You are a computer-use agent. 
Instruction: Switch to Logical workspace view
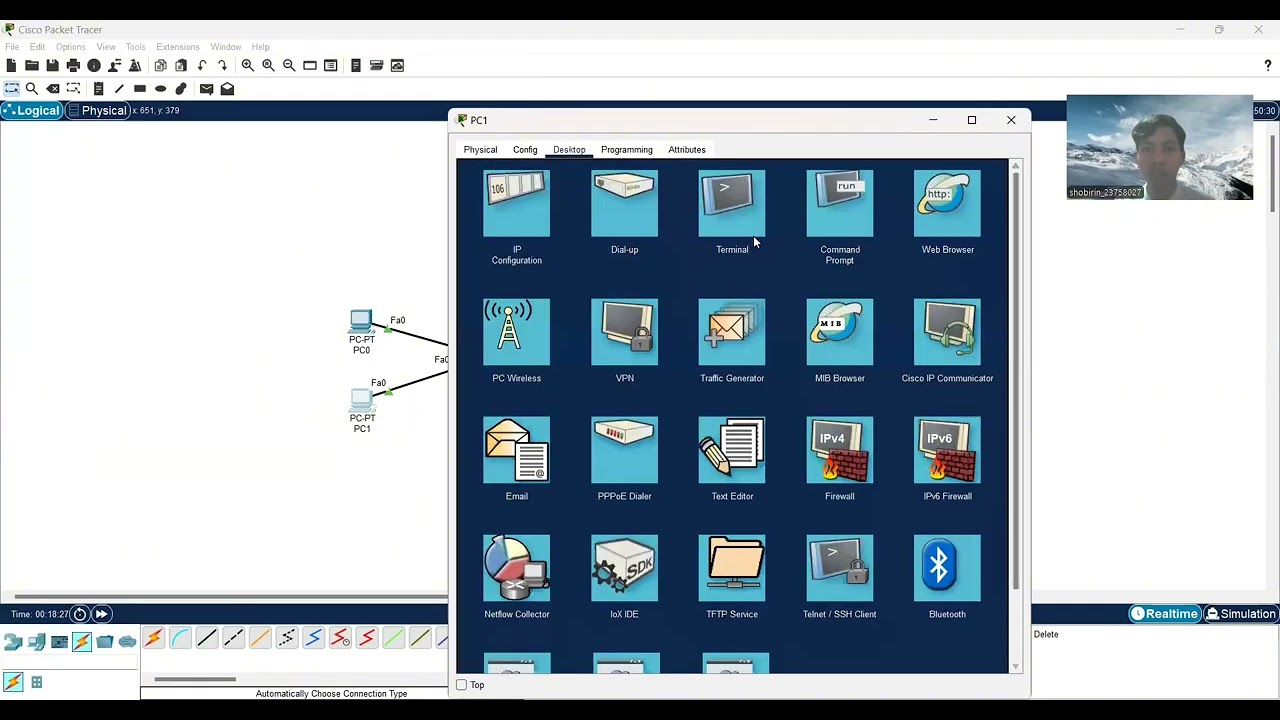[31, 110]
